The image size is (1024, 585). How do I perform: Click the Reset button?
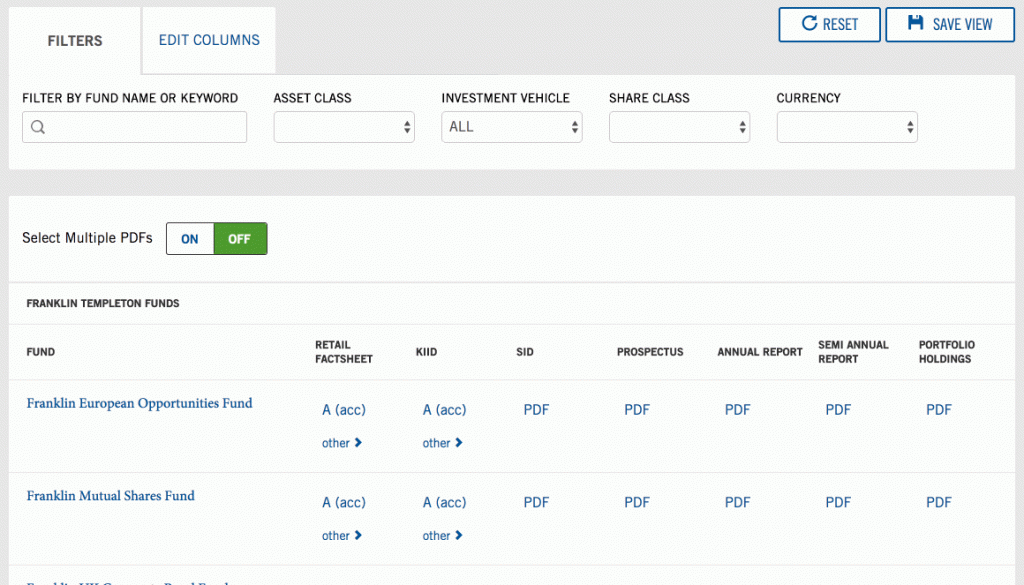[829, 25]
